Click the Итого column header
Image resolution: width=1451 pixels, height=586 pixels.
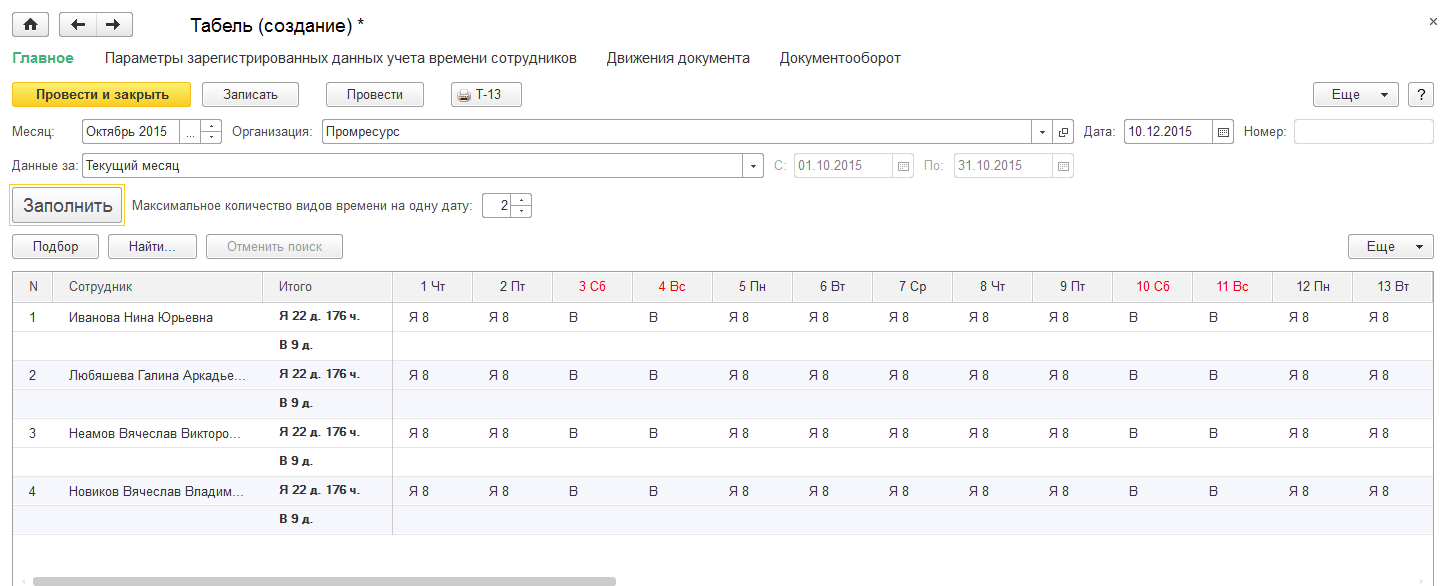click(328, 286)
